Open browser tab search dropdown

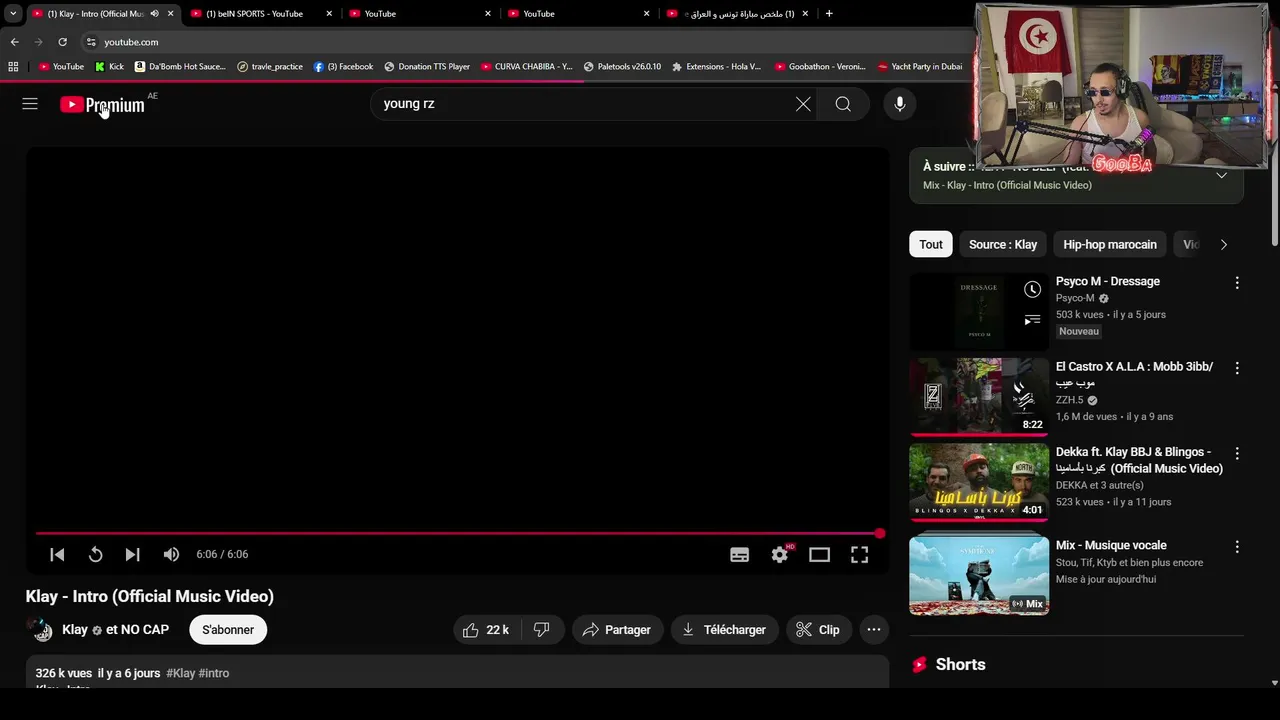[13, 14]
